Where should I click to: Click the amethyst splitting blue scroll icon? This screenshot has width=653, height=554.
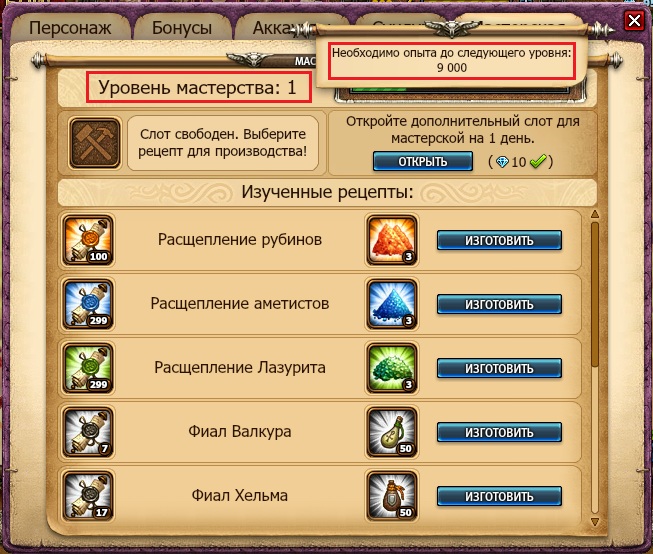coord(88,304)
